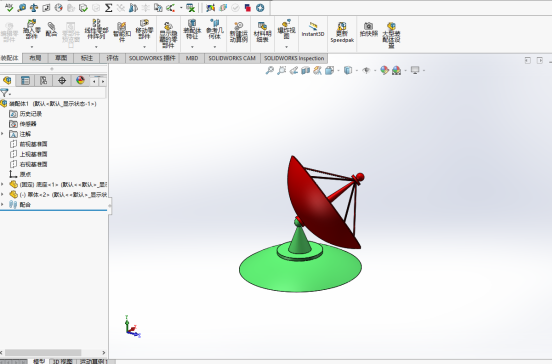Switch to the Assembly (装配体) ribbon tab
Image resolution: width=552 pixels, height=364 pixels.
pyautogui.click(x=10, y=58)
